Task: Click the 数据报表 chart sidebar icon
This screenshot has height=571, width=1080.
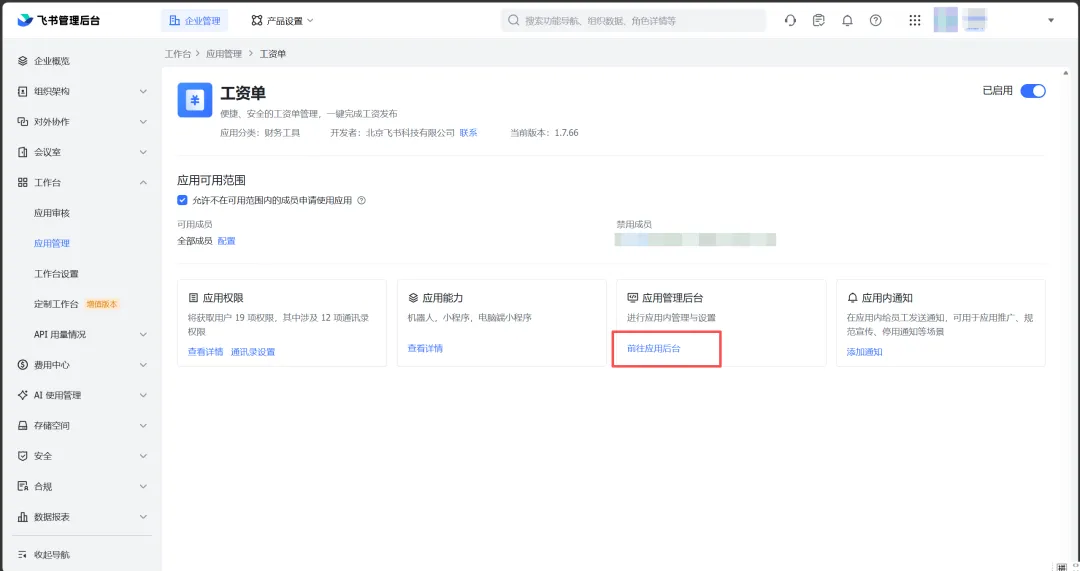Action: [x=23, y=517]
